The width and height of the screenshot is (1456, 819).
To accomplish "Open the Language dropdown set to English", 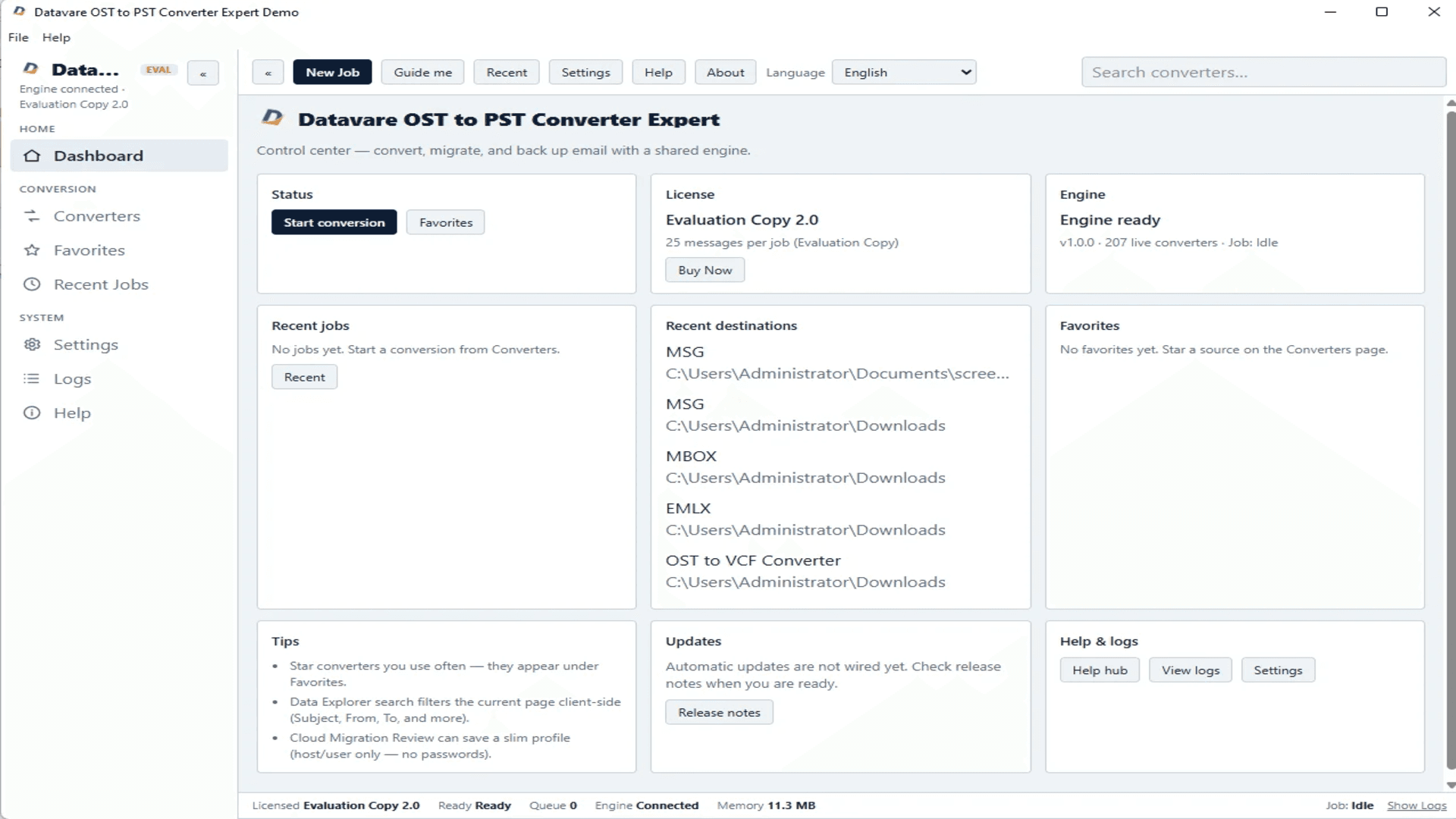I will (x=904, y=72).
